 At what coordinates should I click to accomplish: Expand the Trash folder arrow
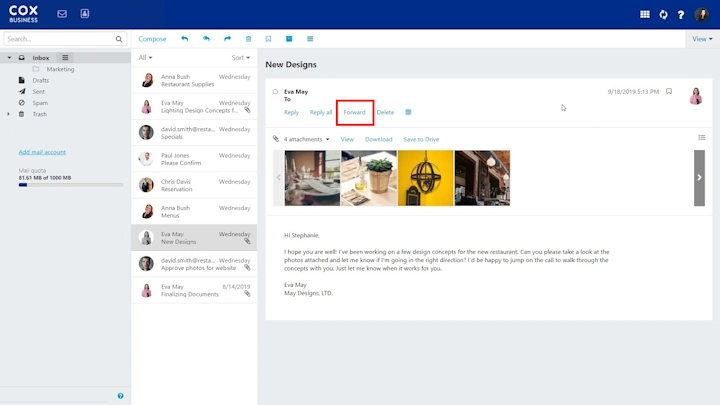[8, 114]
